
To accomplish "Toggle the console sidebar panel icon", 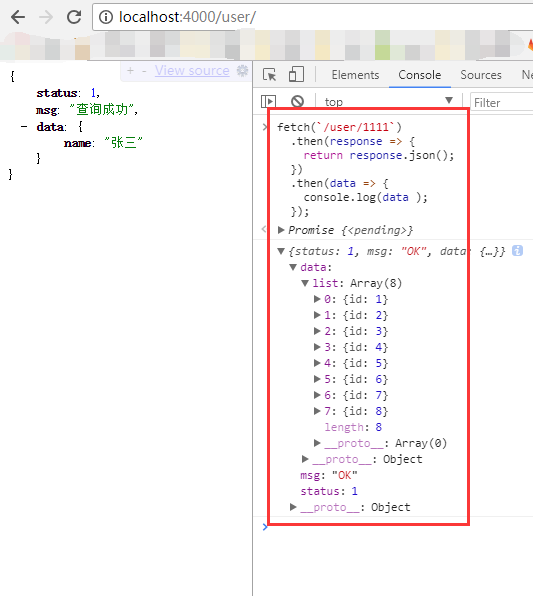I will tap(268, 101).
